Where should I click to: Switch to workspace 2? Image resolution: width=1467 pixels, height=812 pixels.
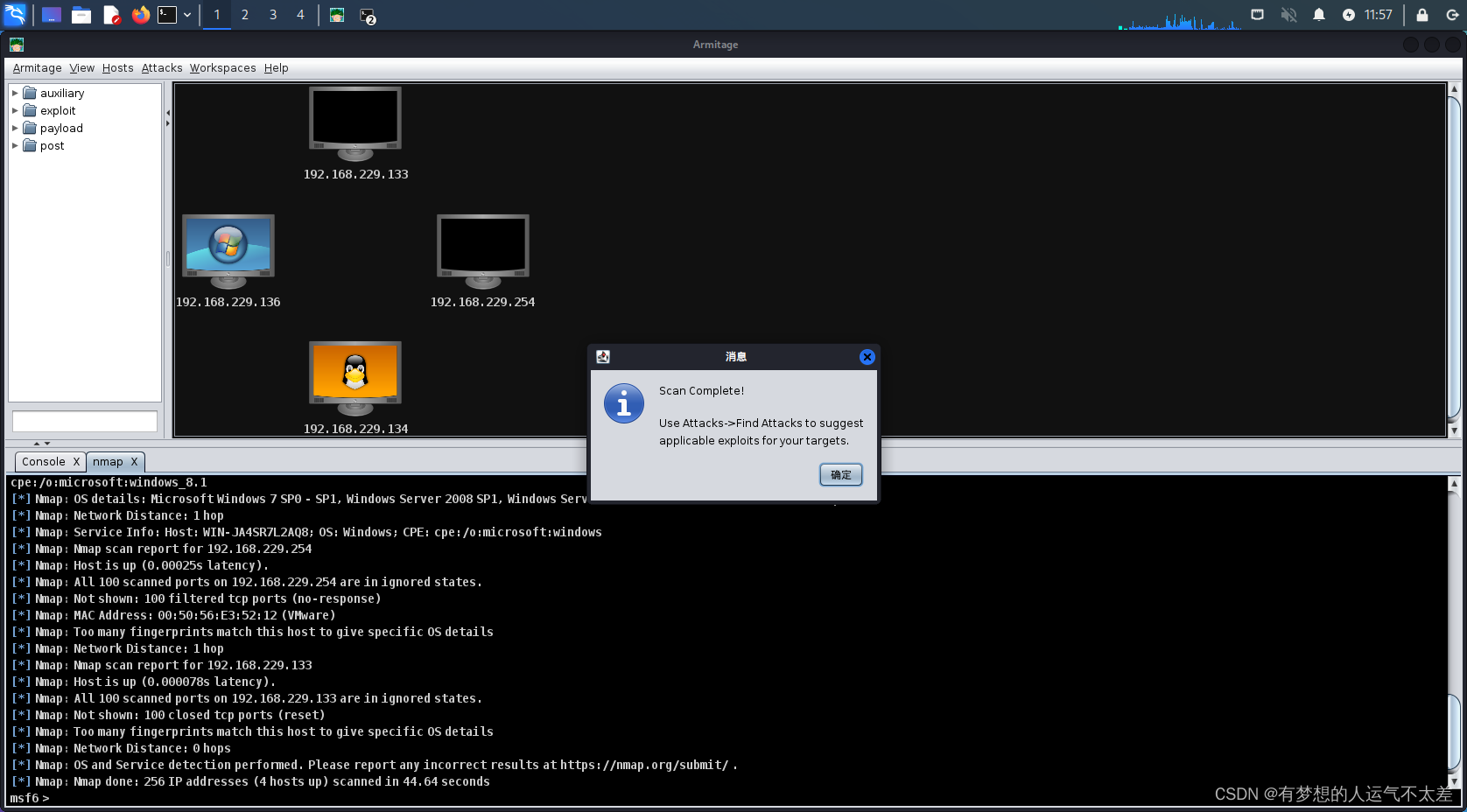[245, 15]
